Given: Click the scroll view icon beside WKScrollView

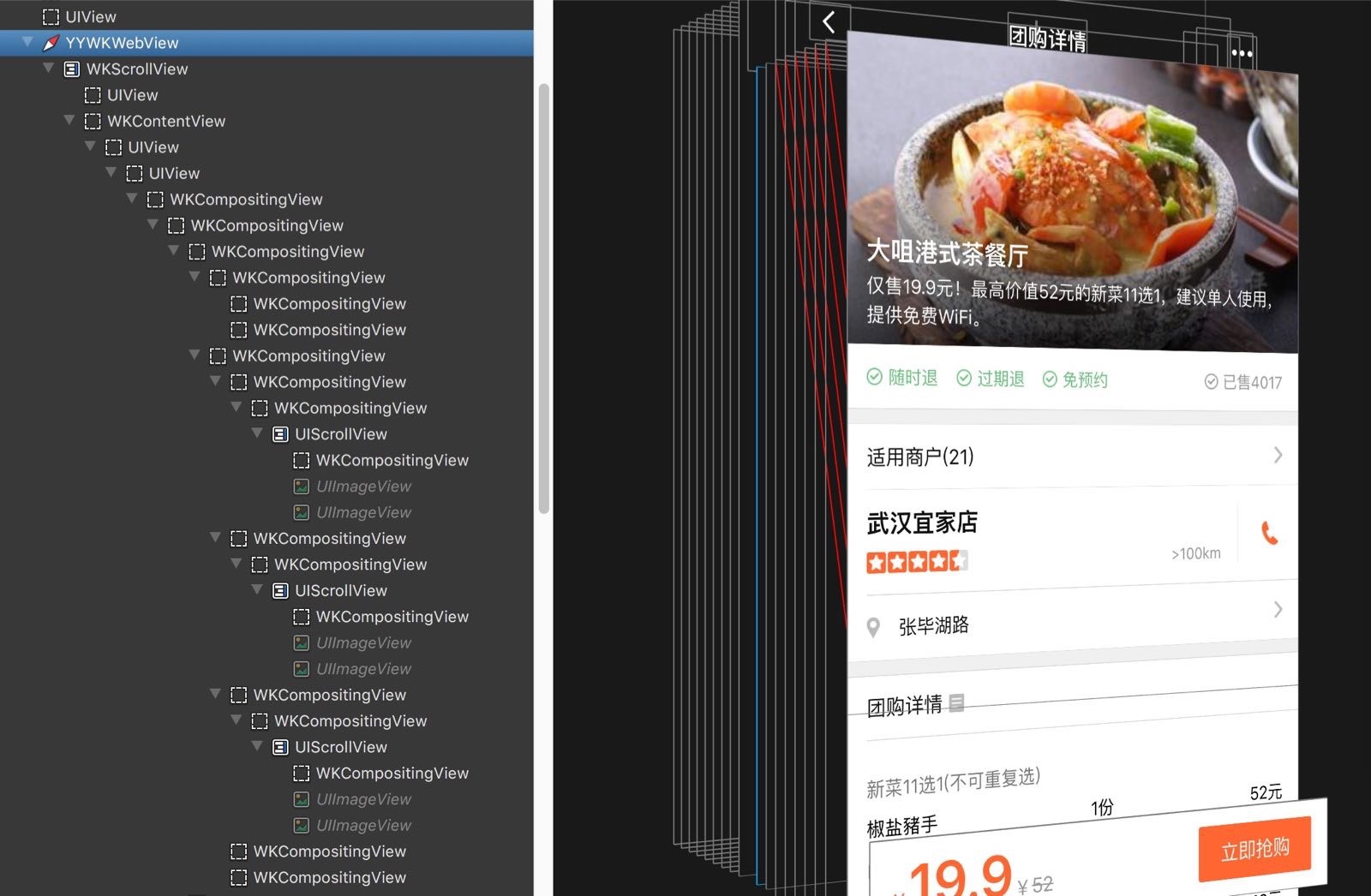Looking at the screenshot, I should tap(72, 69).
